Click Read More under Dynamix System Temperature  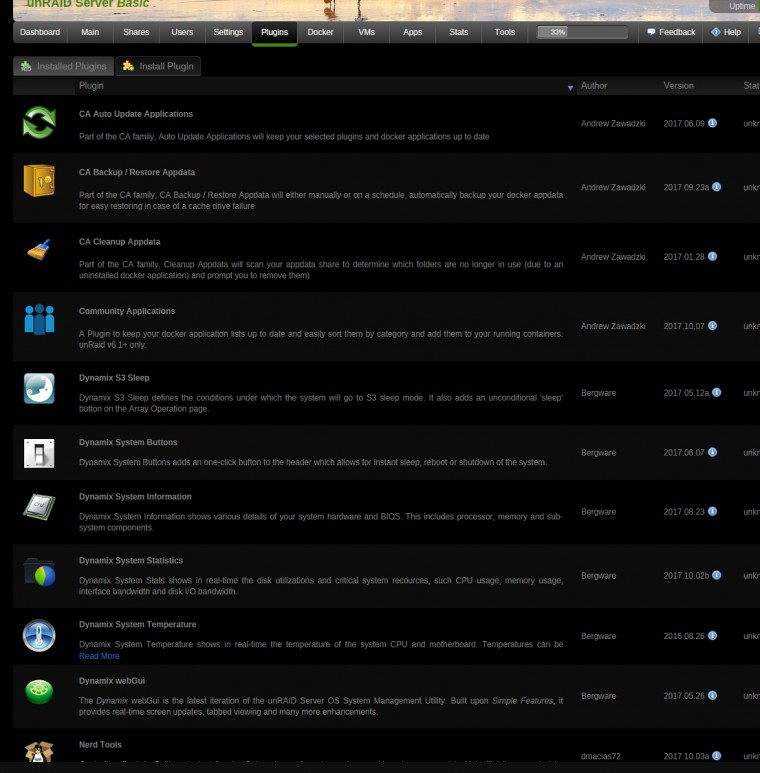pos(99,656)
